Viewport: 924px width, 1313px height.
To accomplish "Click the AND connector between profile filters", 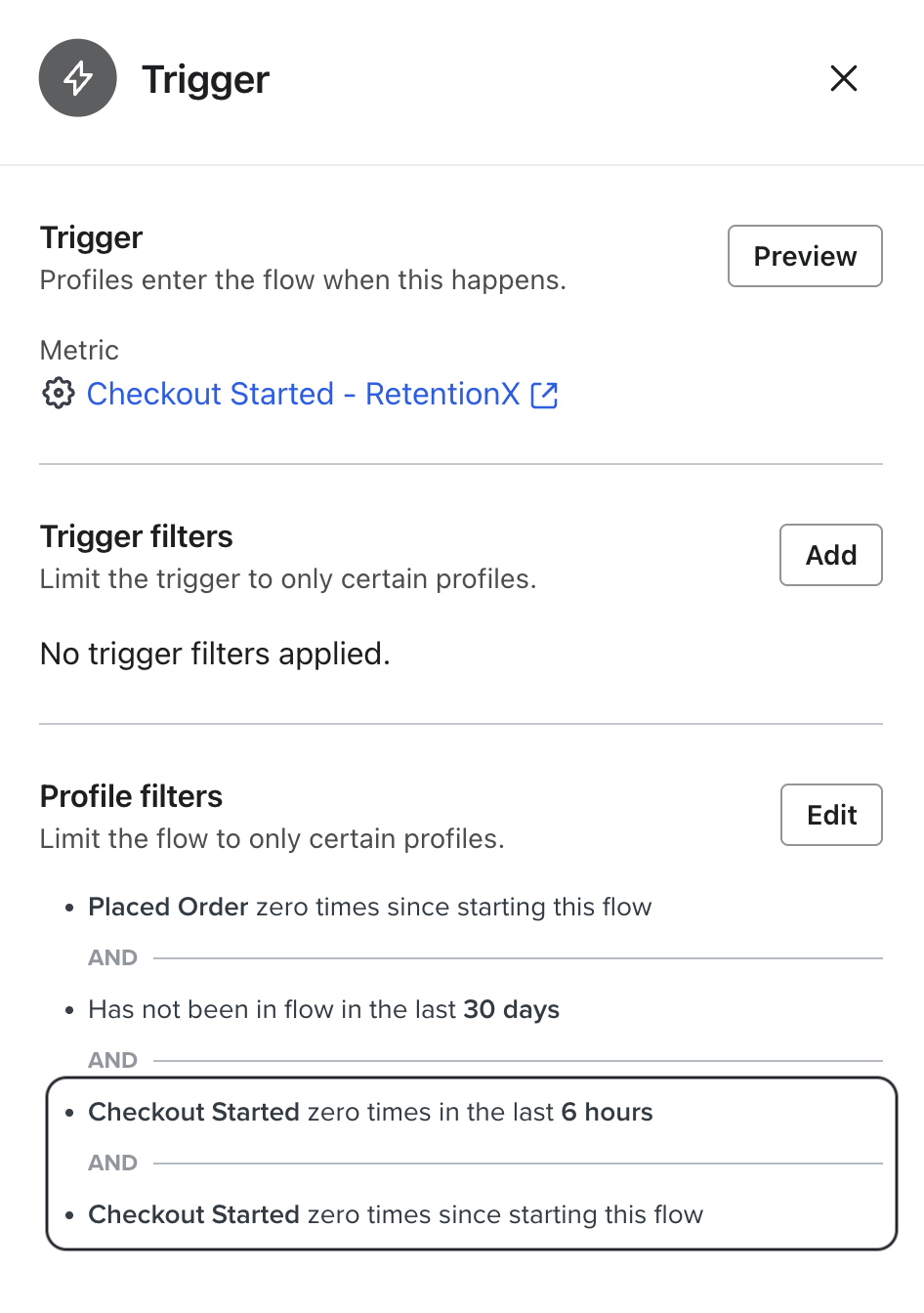I will click(x=112, y=957).
